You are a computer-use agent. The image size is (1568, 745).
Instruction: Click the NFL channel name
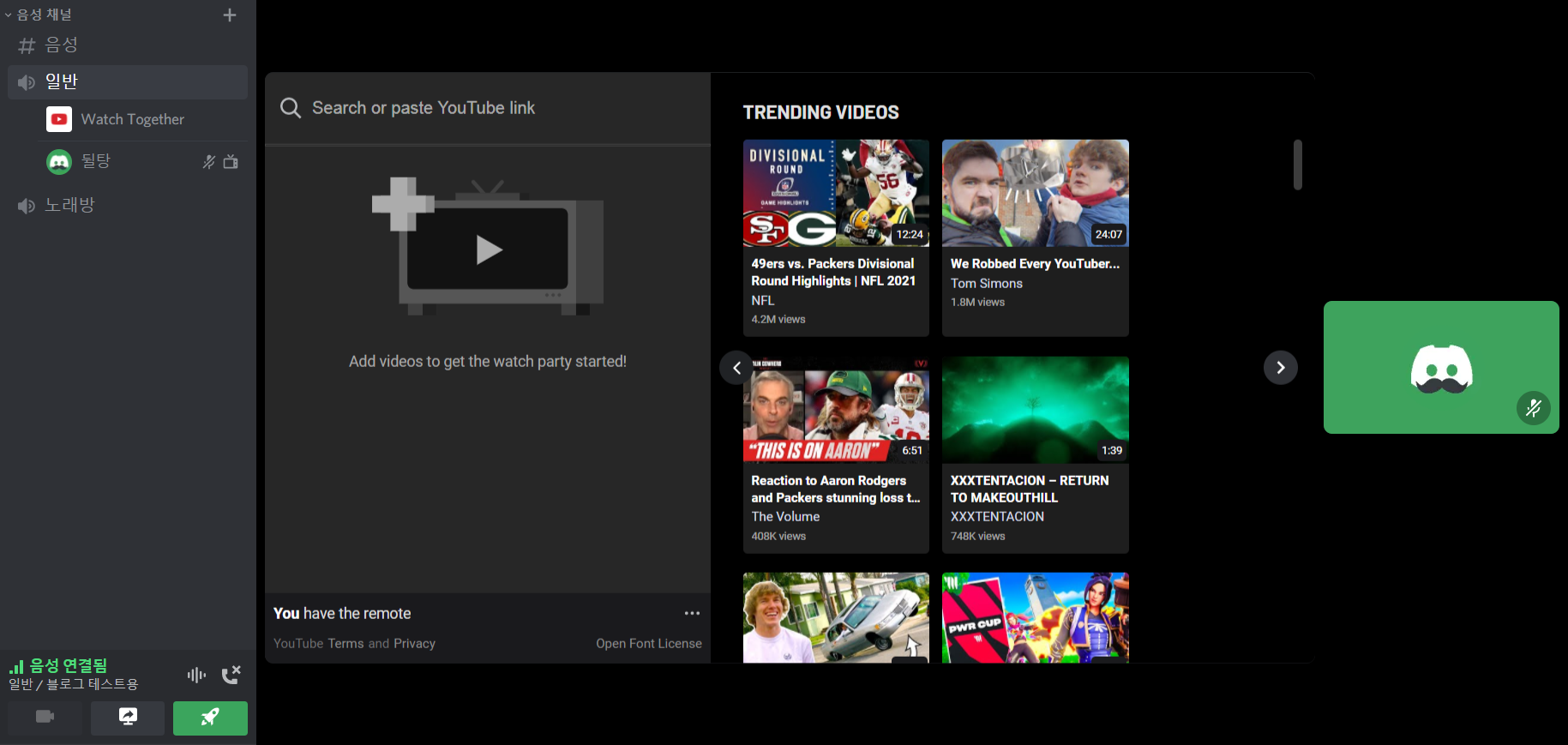point(763,300)
